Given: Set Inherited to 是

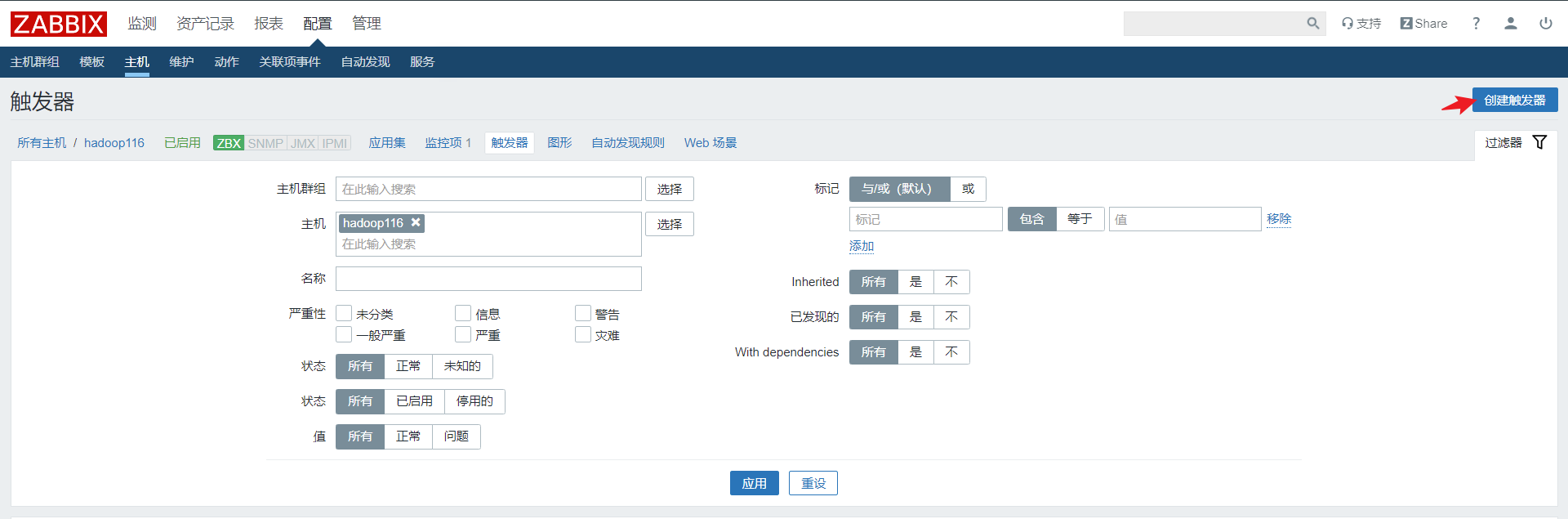Looking at the screenshot, I should coord(915,282).
